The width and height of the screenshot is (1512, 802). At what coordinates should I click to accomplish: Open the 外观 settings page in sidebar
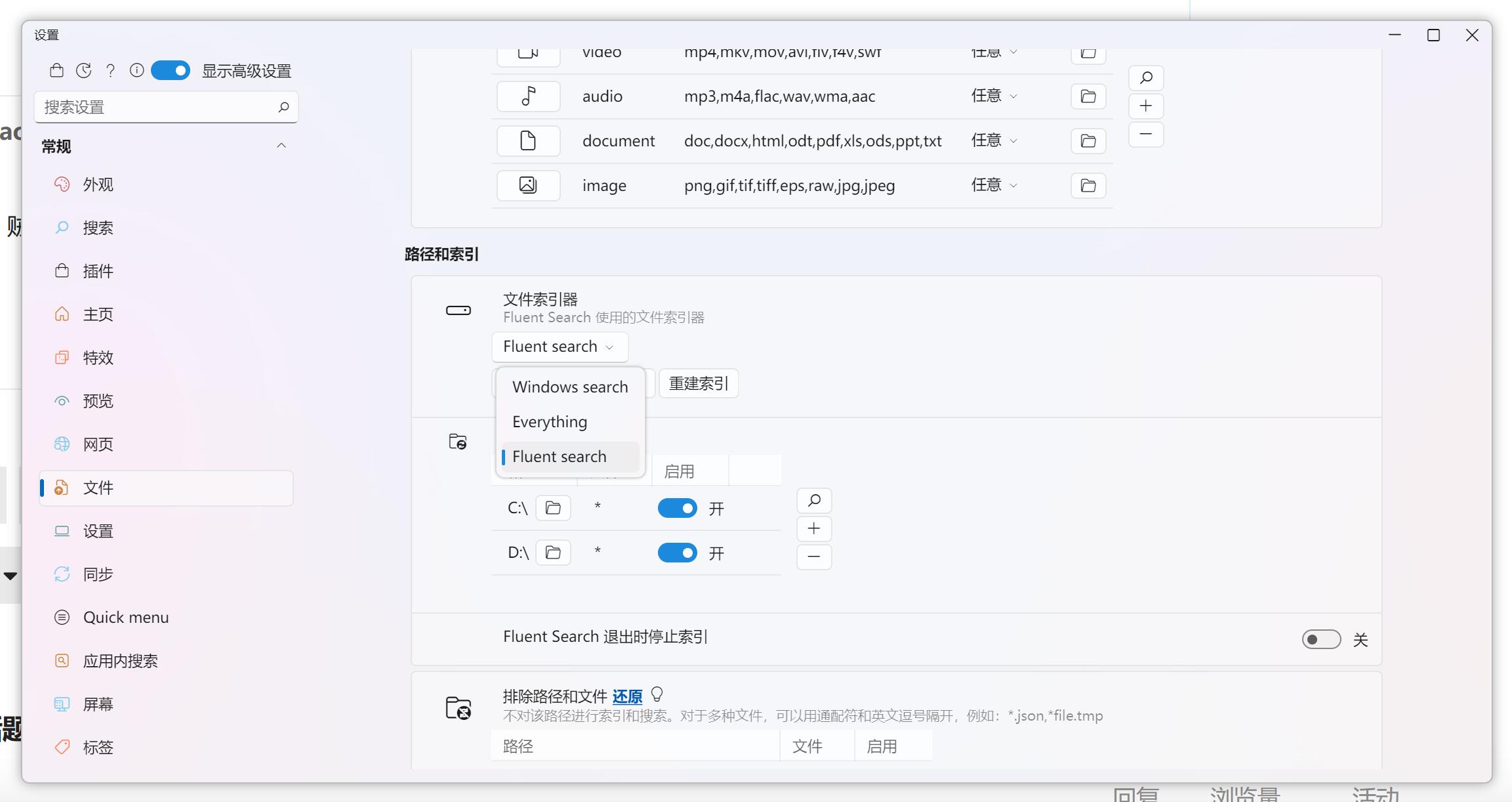[98, 184]
